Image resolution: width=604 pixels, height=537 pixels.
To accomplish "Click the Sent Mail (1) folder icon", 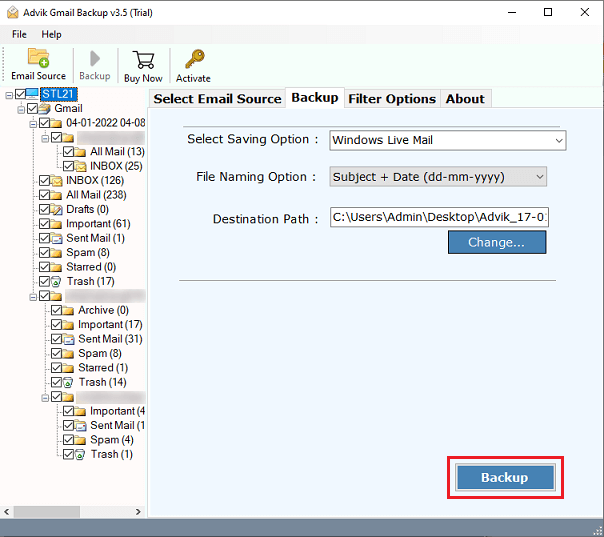I will coord(56,238).
